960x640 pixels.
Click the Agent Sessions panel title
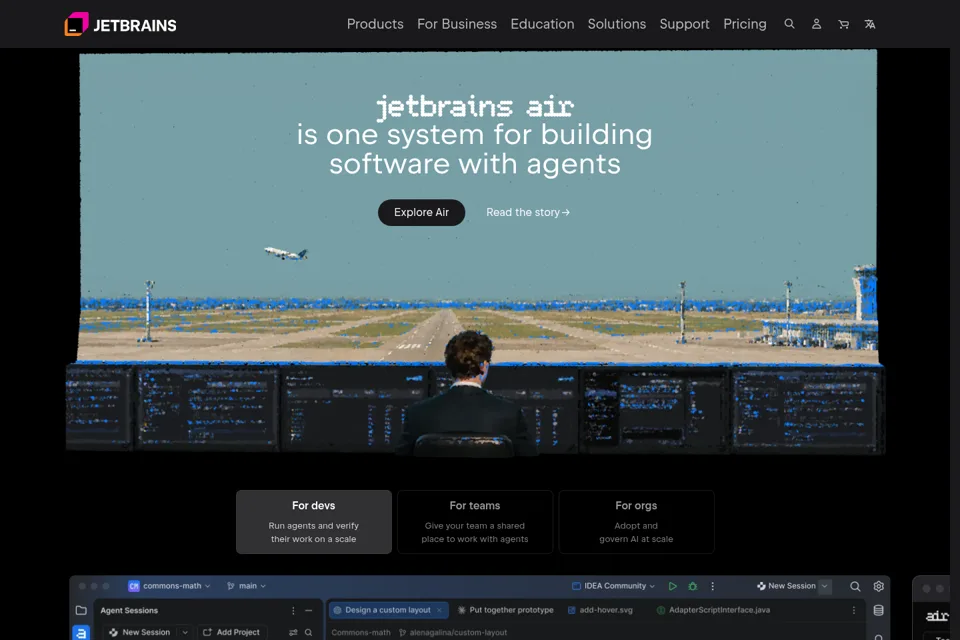coord(129,611)
